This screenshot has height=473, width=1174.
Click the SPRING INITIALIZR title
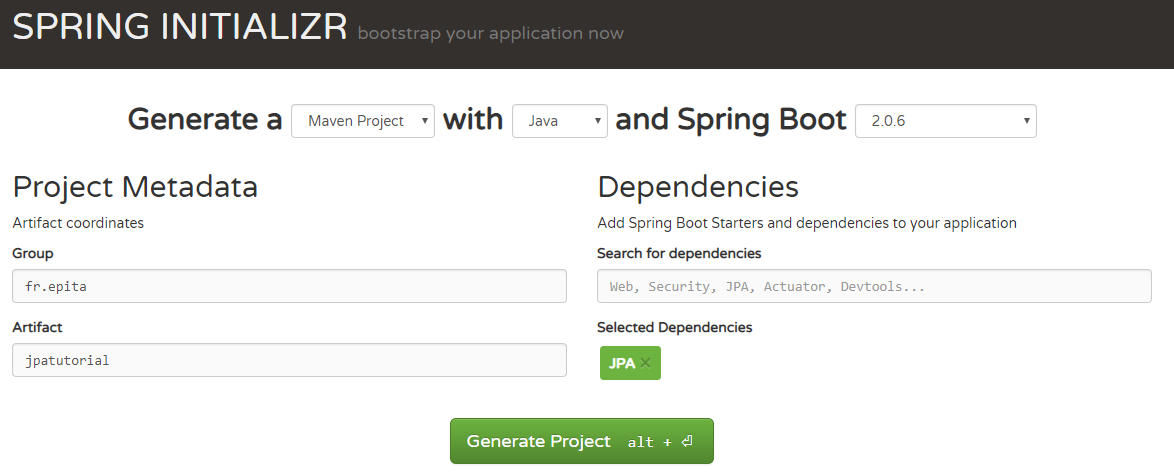[180, 27]
